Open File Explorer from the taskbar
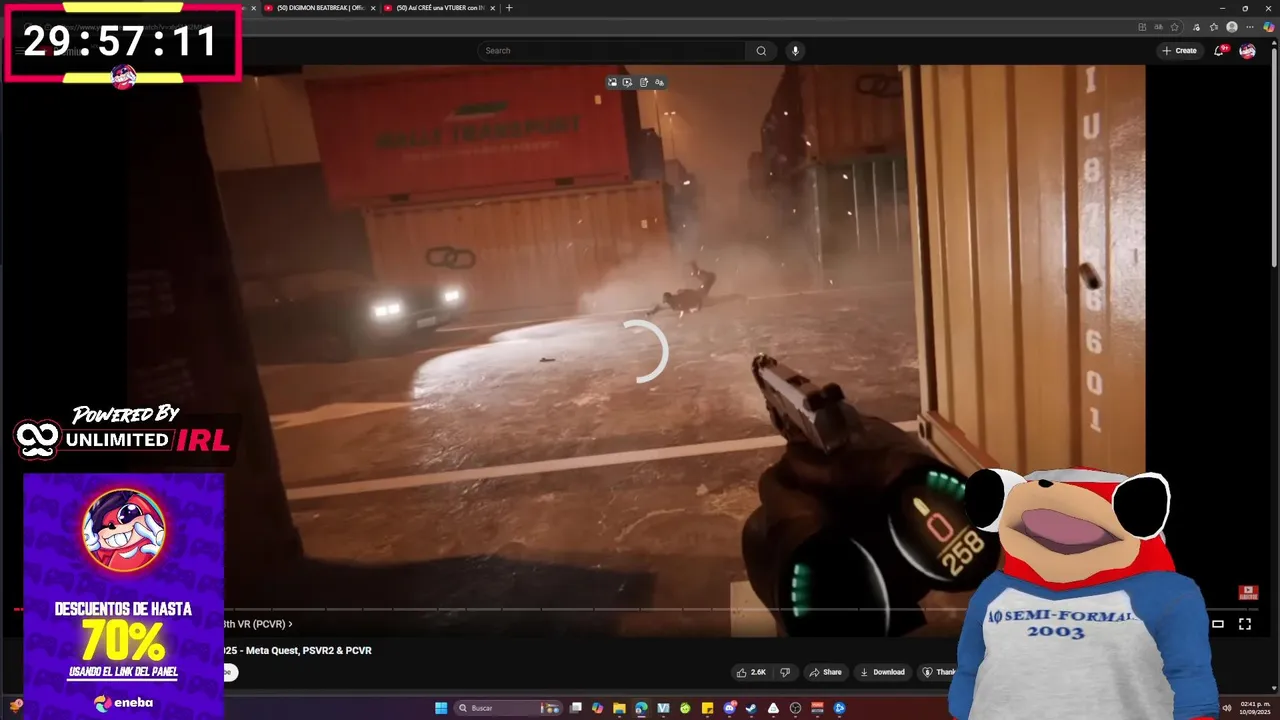1280x720 pixels. (x=619, y=708)
